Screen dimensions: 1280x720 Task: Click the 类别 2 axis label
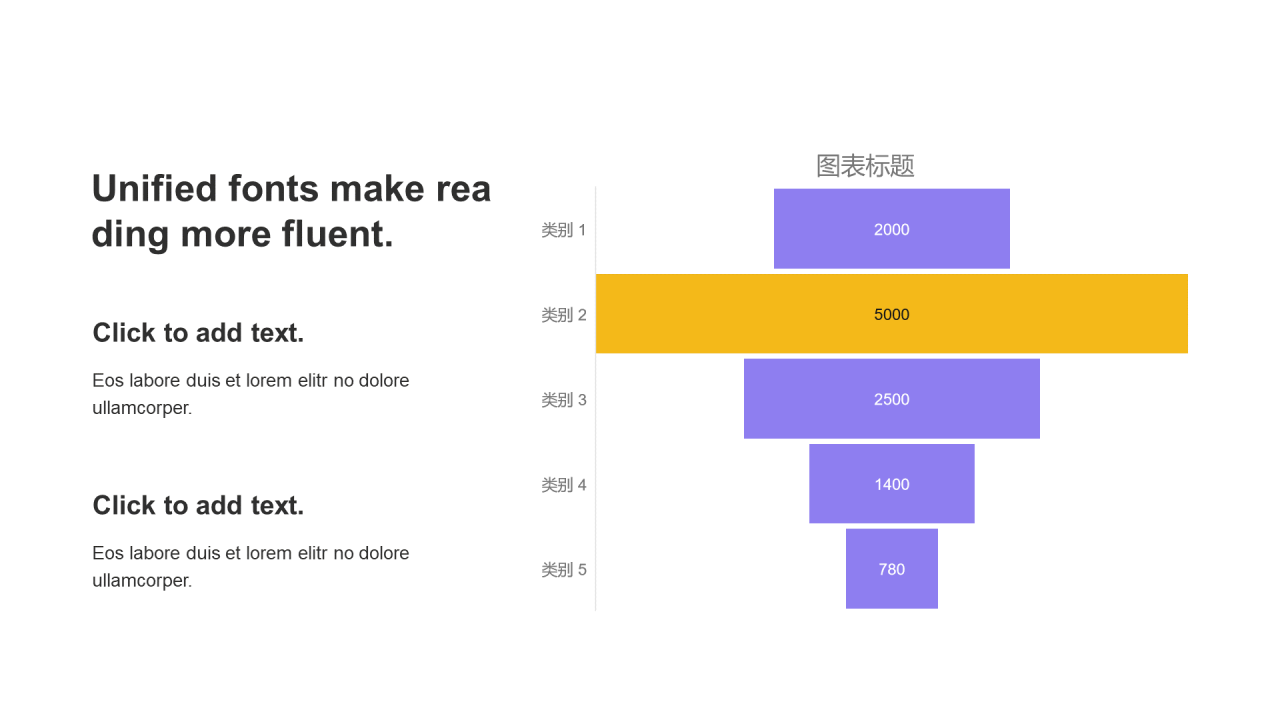(x=564, y=315)
